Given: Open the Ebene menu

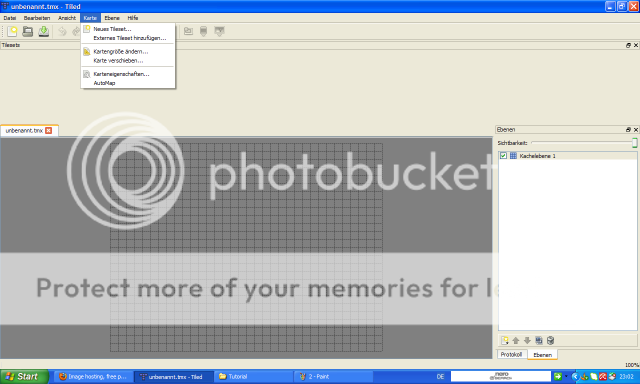Looking at the screenshot, I should tap(112, 18).
